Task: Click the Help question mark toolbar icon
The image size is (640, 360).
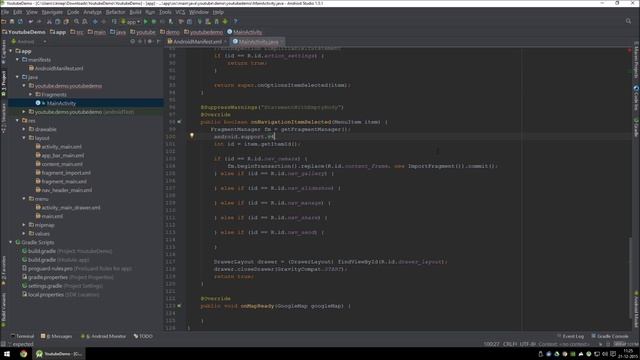Action: [236, 22]
